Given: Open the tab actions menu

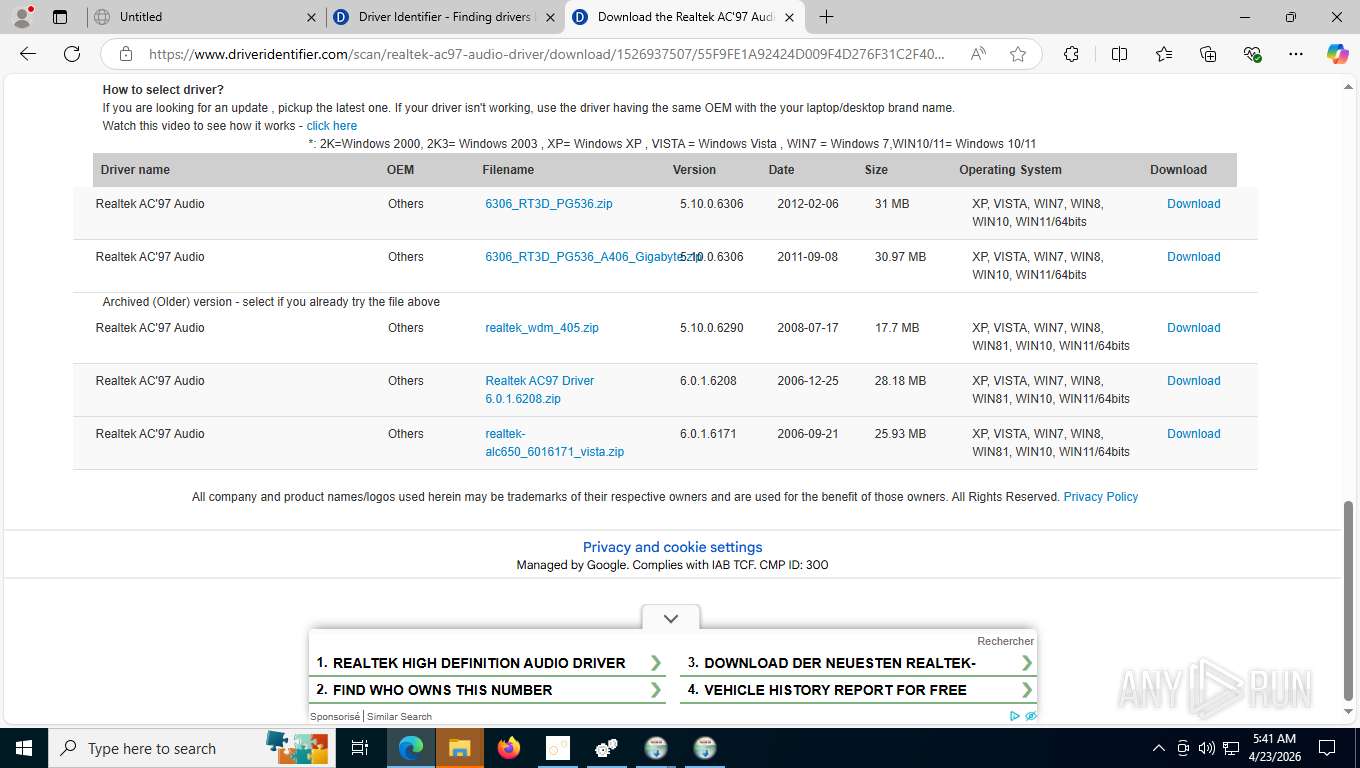Looking at the screenshot, I should click(x=60, y=16).
